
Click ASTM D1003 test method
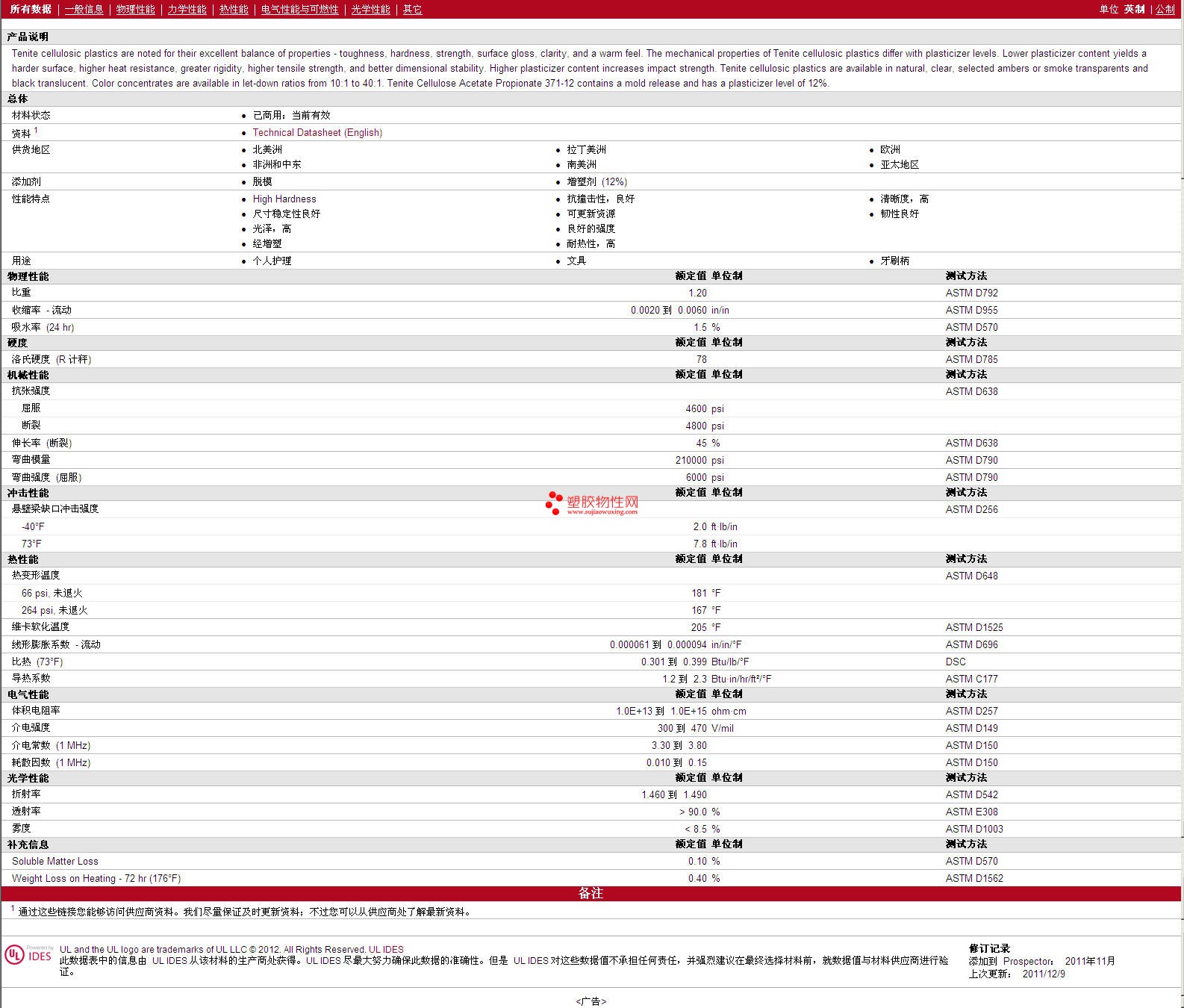tap(974, 829)
